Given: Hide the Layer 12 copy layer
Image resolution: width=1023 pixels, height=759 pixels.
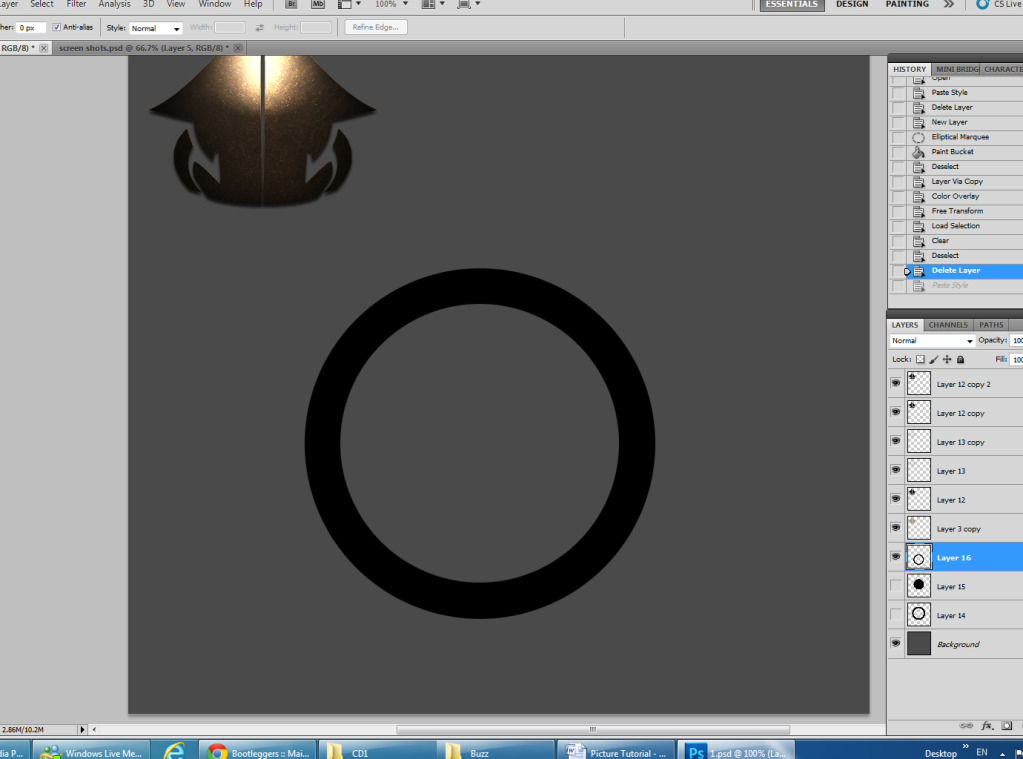Looking at the screenshot, I should [896, 412].
